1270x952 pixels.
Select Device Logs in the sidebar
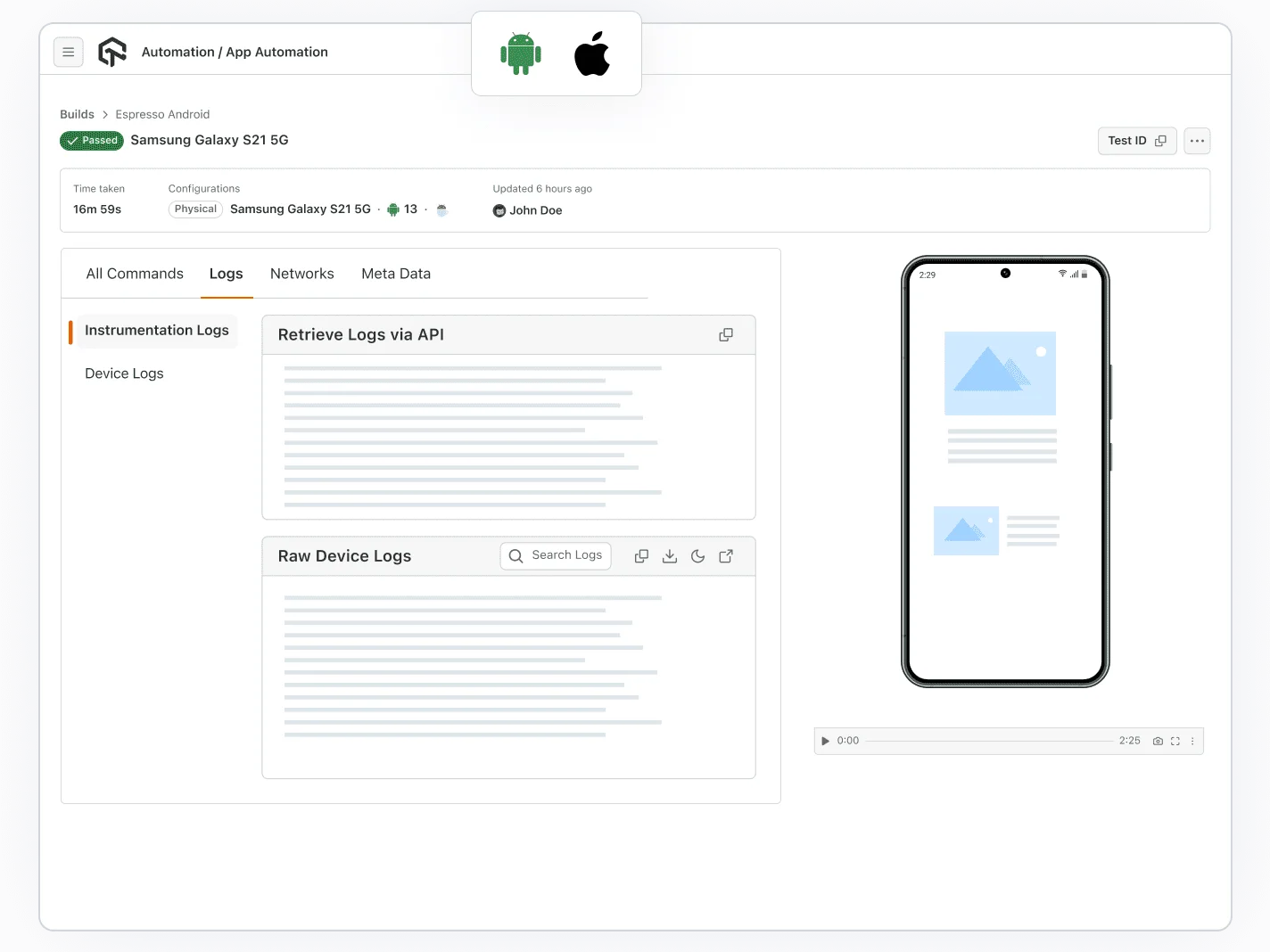click(124, 373)
